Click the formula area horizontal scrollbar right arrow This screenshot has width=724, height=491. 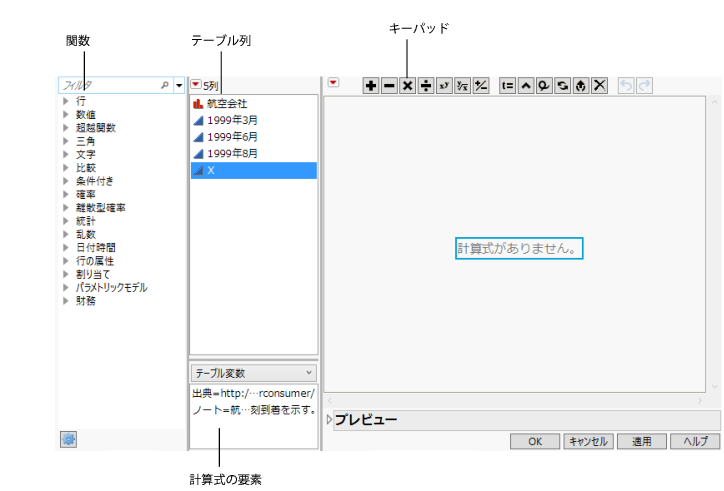click(x=700, y=400)
